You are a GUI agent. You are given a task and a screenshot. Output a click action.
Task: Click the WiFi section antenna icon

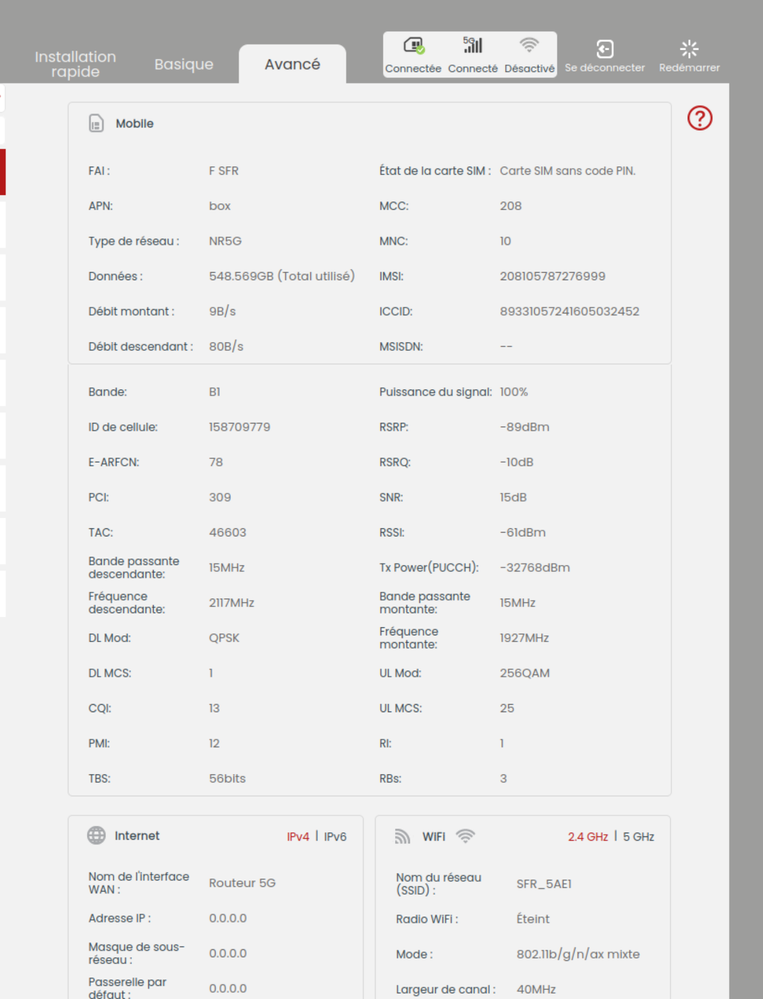point(402,836)
